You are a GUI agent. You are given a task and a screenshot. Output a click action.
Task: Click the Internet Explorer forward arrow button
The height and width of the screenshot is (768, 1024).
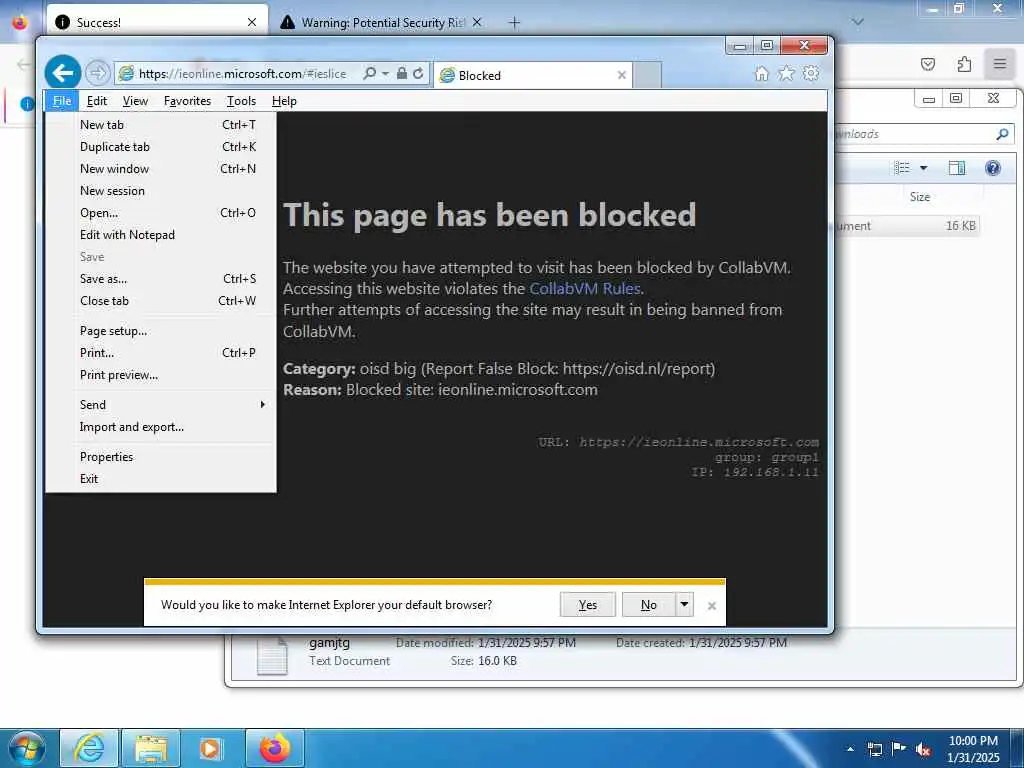pyautogui.click(x=97, y=72)
